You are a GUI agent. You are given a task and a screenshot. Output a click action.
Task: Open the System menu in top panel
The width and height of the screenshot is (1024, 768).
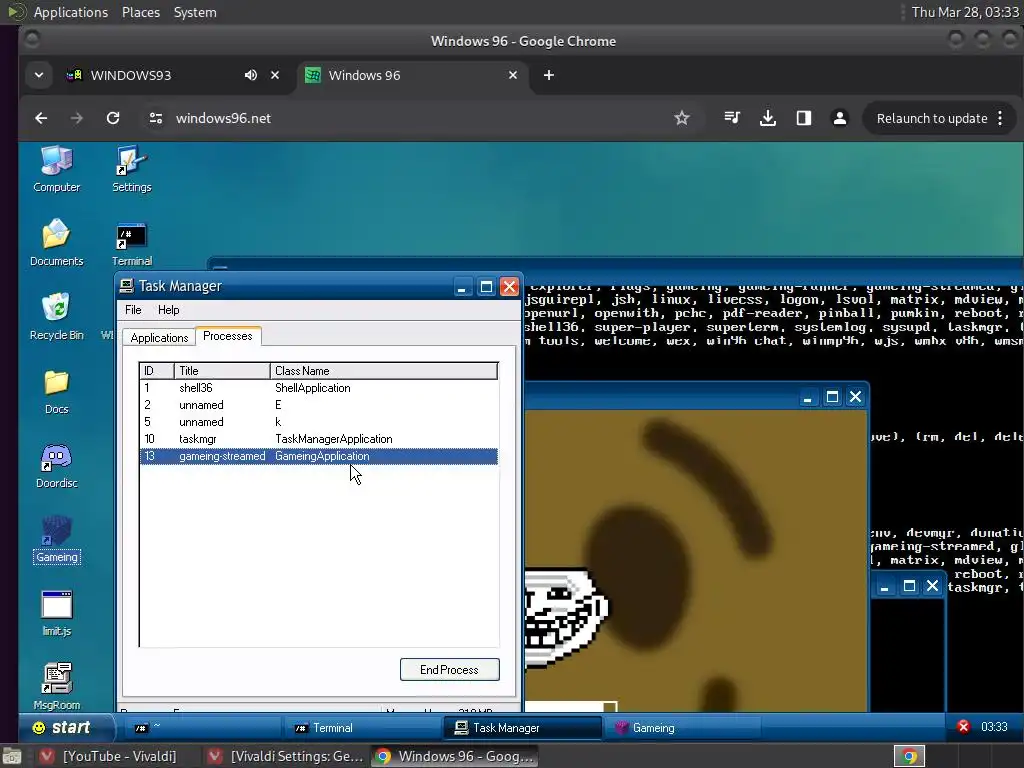coord(195,12)
